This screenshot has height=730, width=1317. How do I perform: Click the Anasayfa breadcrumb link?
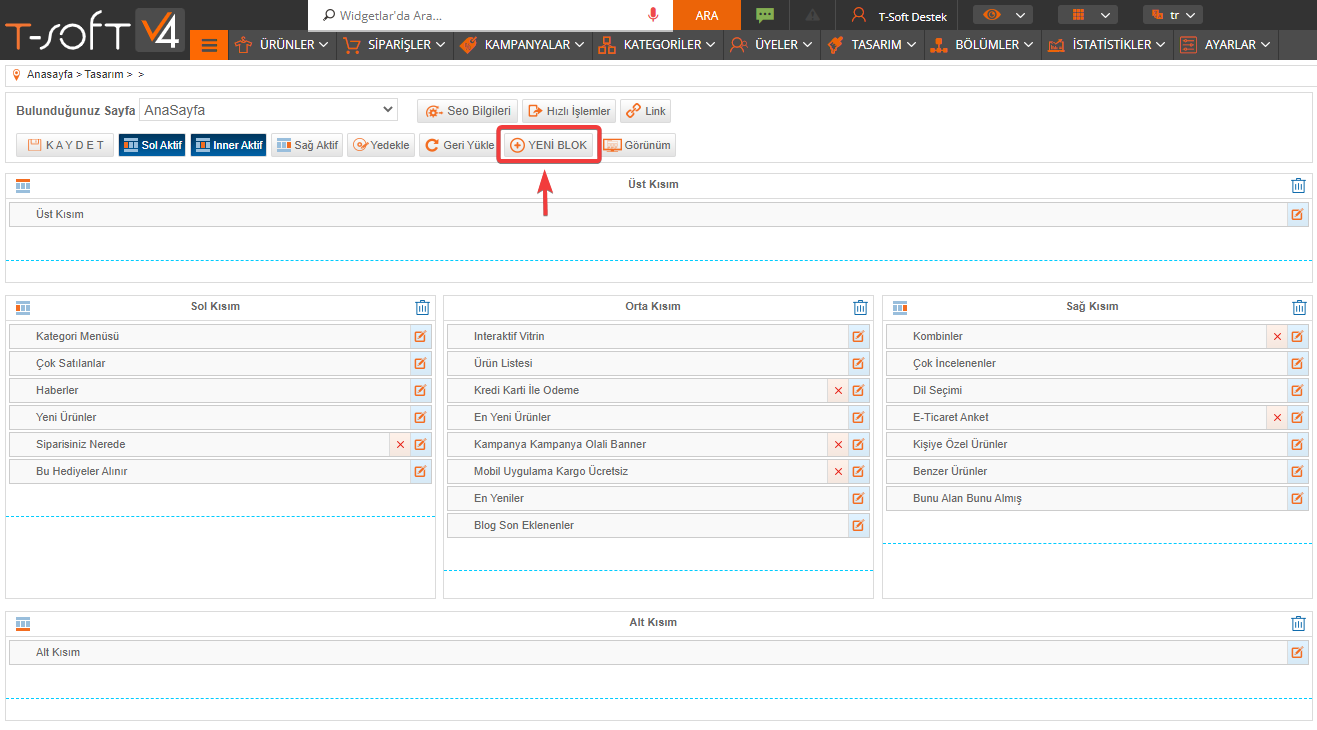[x=50, y=75]
